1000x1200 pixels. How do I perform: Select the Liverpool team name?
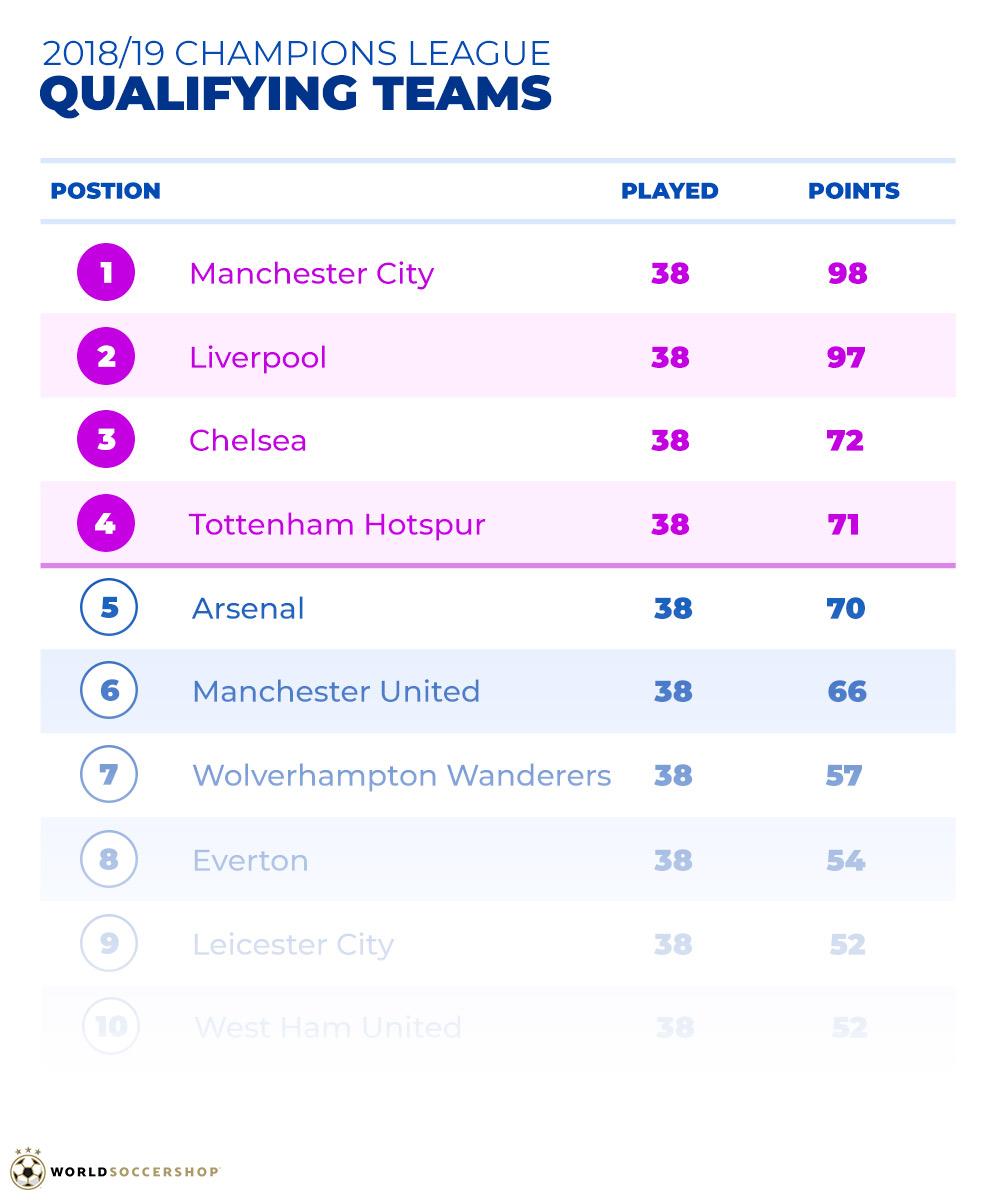point(258,358)
